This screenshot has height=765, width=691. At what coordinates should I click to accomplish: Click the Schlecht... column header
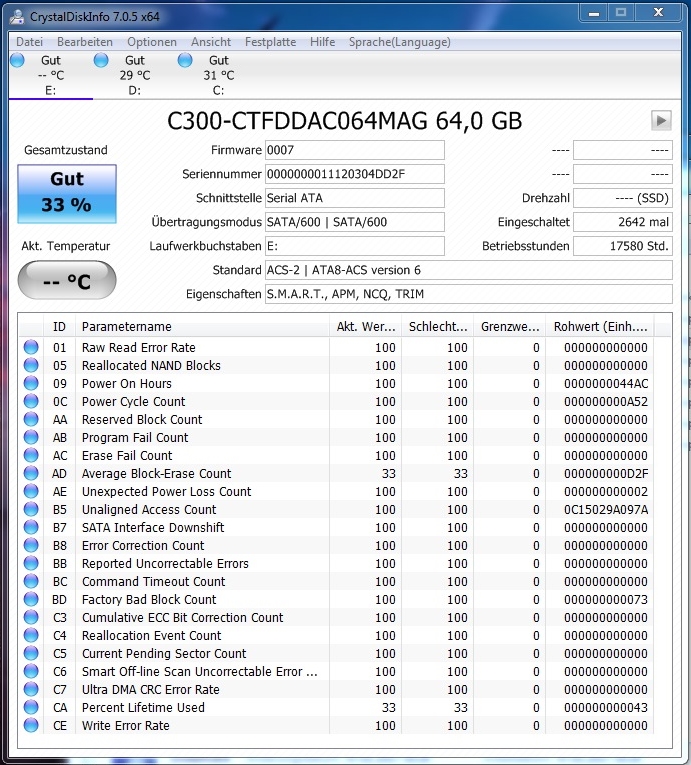tap(438, 326)
